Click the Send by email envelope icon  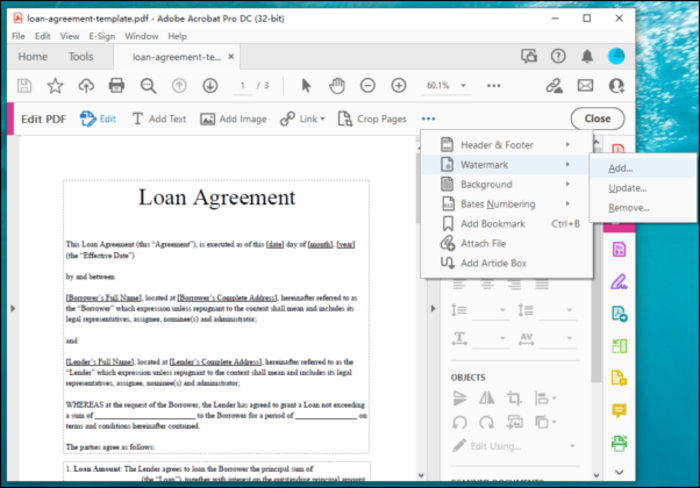point(585,86)
